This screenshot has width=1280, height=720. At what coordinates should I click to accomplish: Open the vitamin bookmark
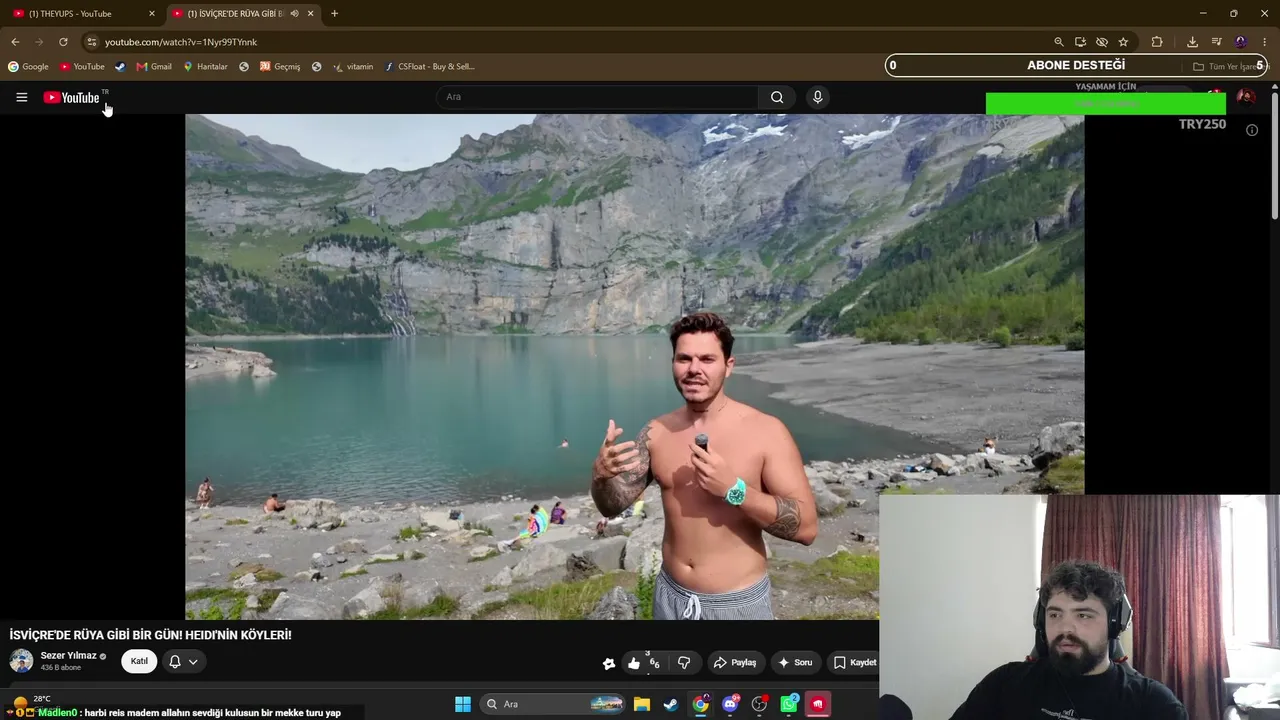click(353, 67)
